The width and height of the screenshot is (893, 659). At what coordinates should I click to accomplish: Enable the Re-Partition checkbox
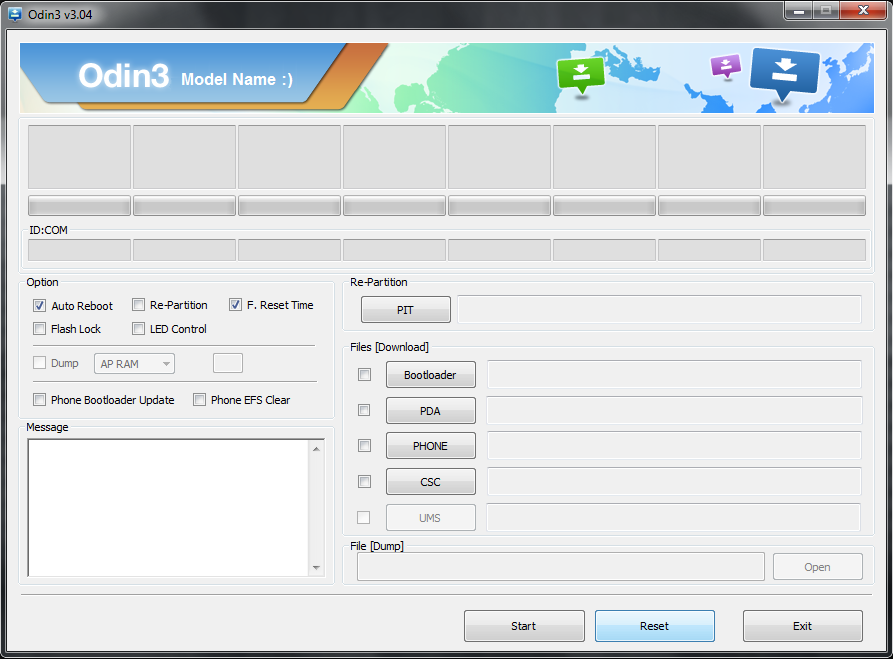tap(138, 305)
